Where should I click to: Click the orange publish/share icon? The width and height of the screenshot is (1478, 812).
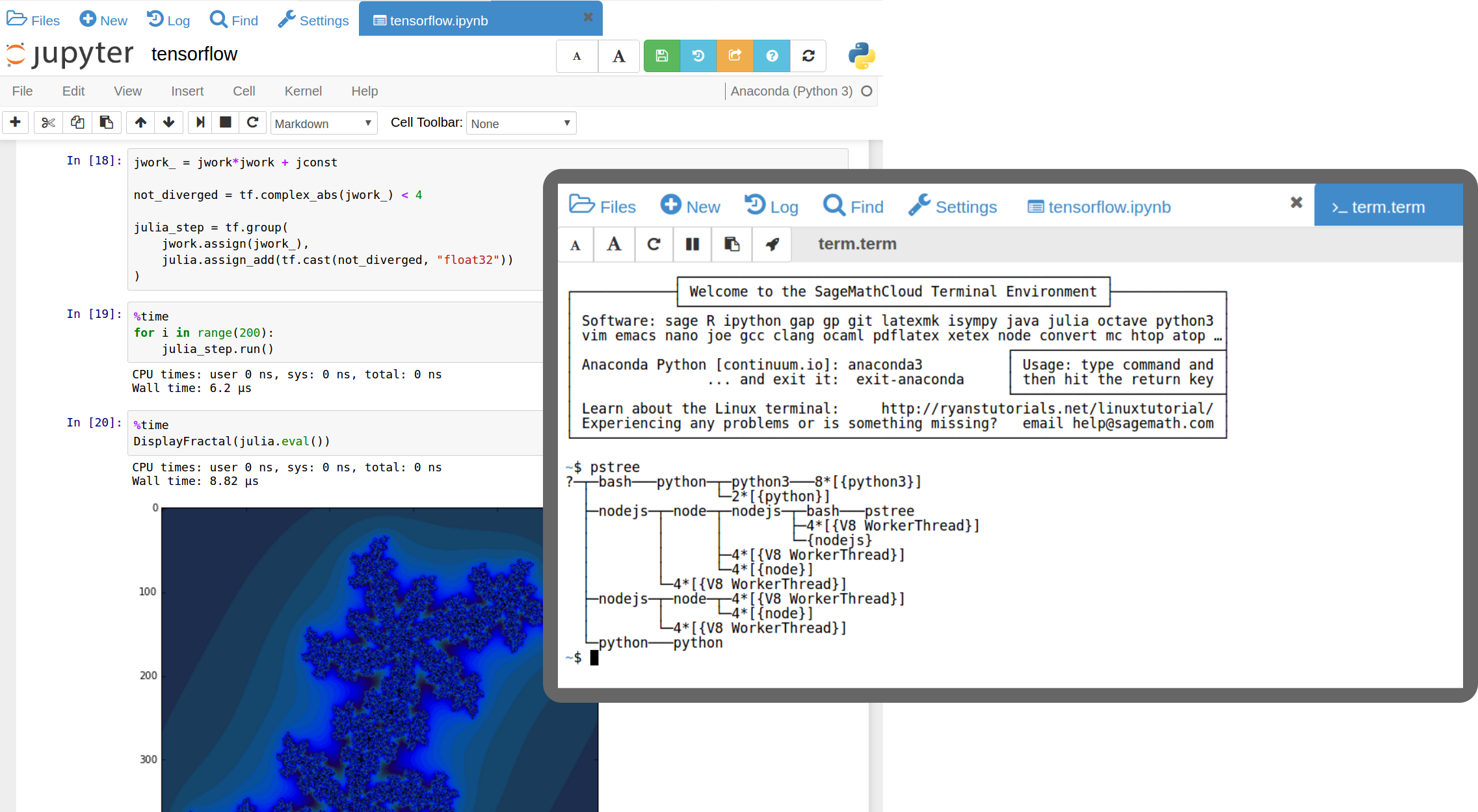tap(735, 56)
